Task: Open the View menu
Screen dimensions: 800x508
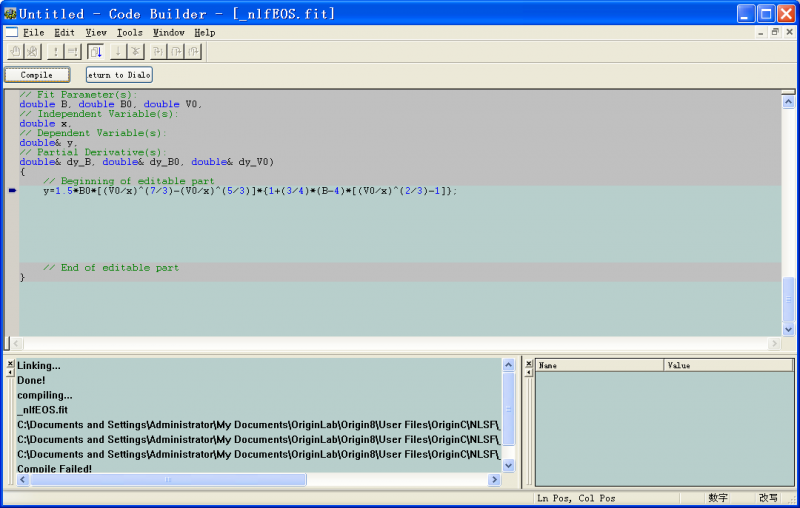Action: point(96,32)
